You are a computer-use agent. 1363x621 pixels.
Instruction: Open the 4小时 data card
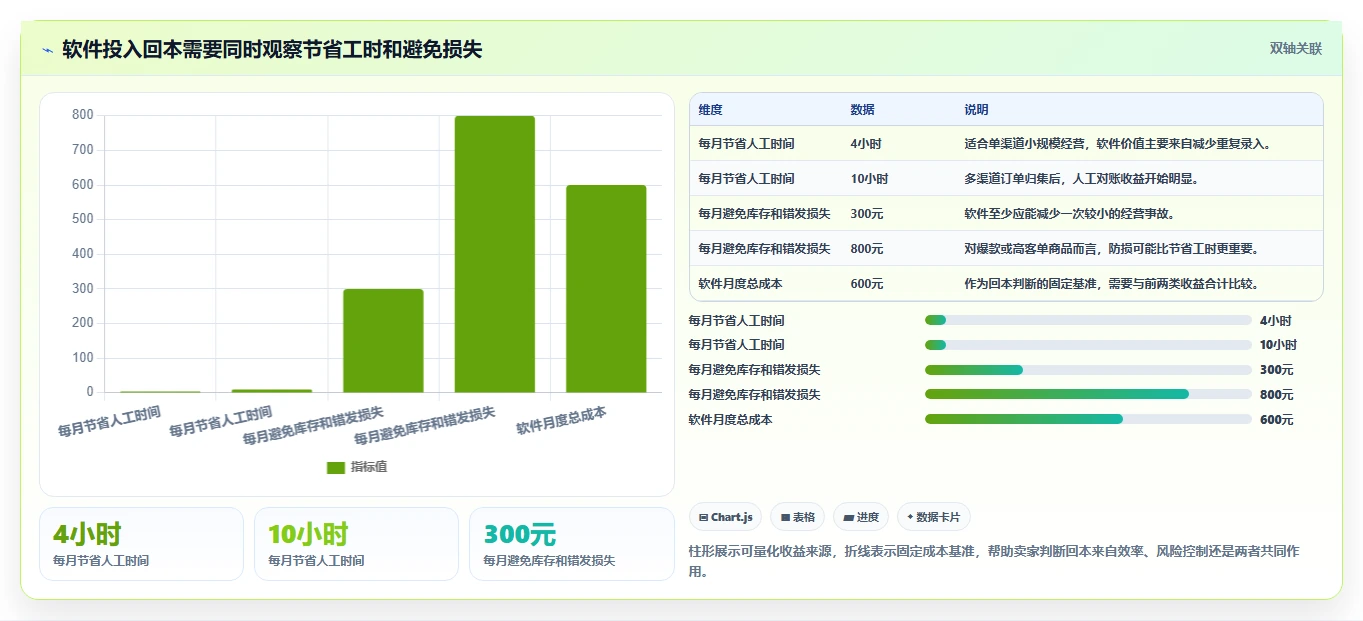[141, 544]
